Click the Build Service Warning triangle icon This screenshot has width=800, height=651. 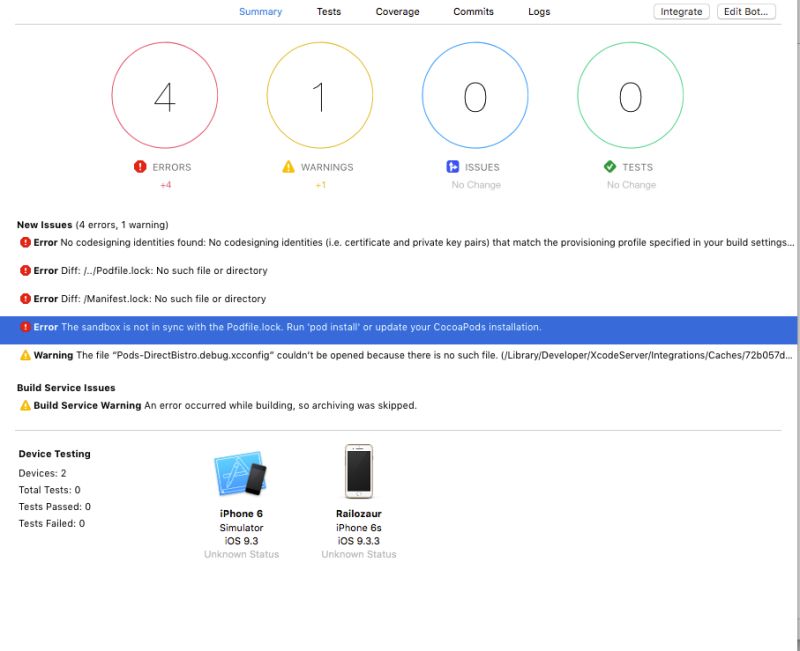click(x=28, y=405)
